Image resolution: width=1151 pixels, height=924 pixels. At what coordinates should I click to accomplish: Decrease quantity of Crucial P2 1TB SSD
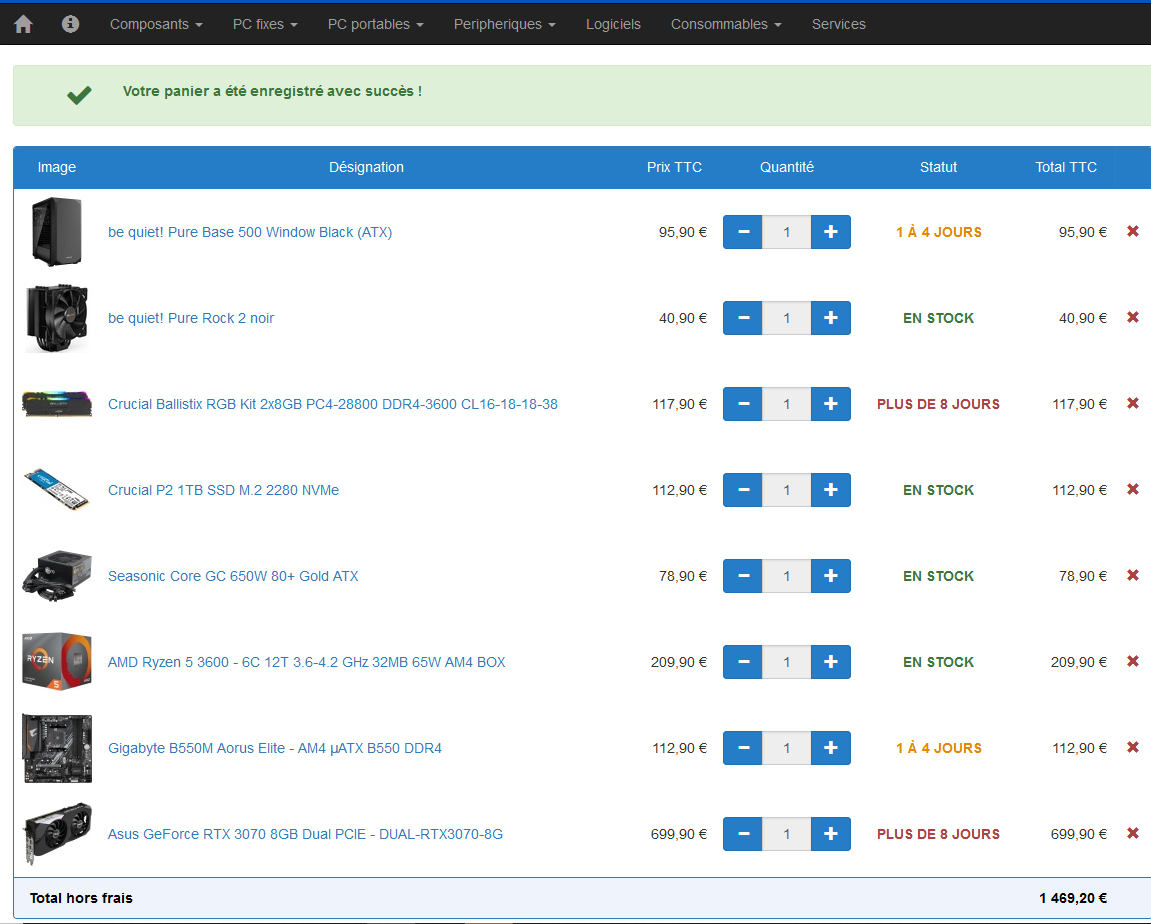[x=743, y=490]
